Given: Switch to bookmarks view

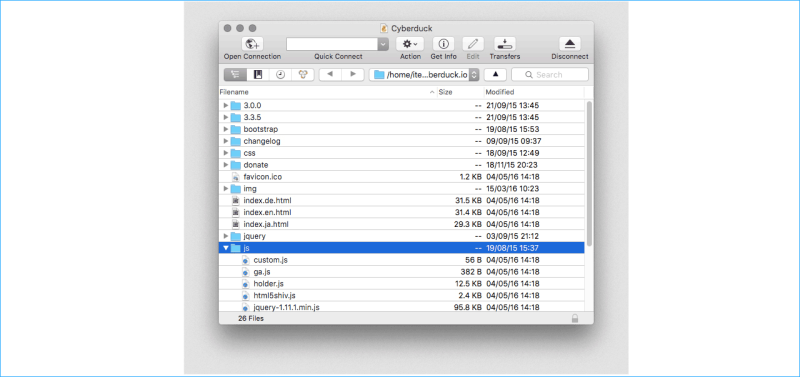Looking at the screenshot, I should click(x=258, y=74).
